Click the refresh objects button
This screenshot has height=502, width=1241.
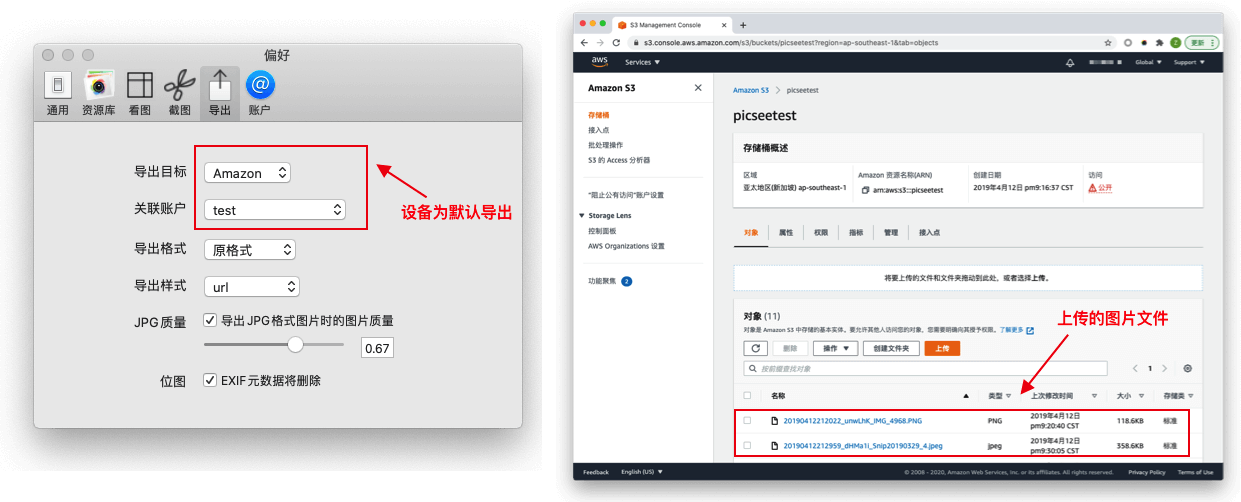pos(756,348)
